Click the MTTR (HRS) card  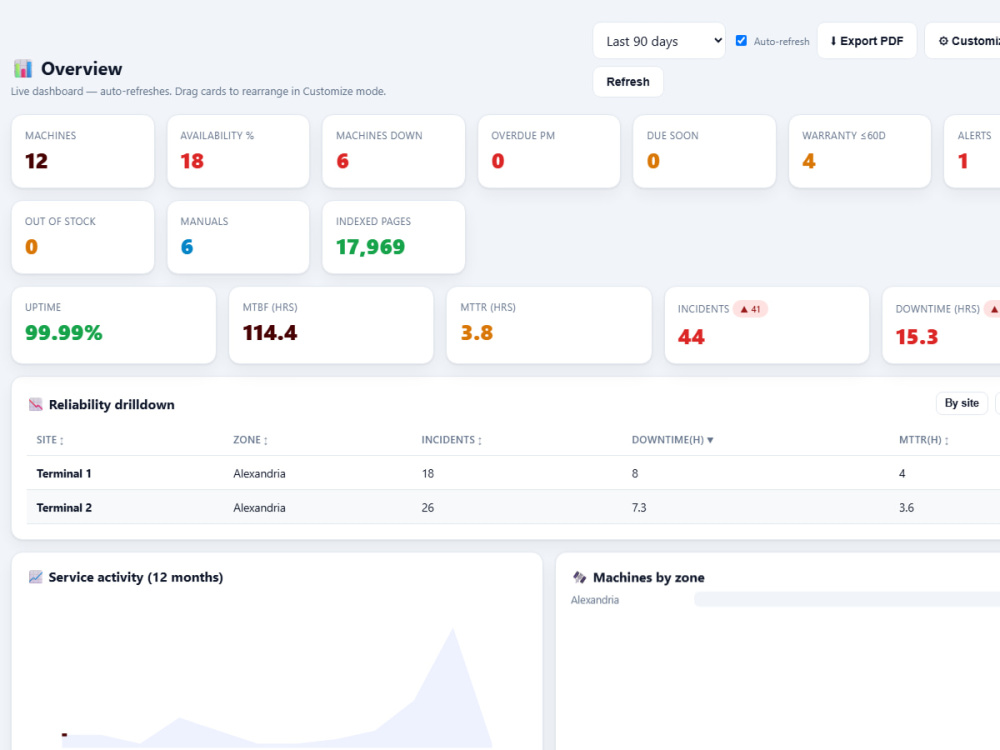pos(549,325)
